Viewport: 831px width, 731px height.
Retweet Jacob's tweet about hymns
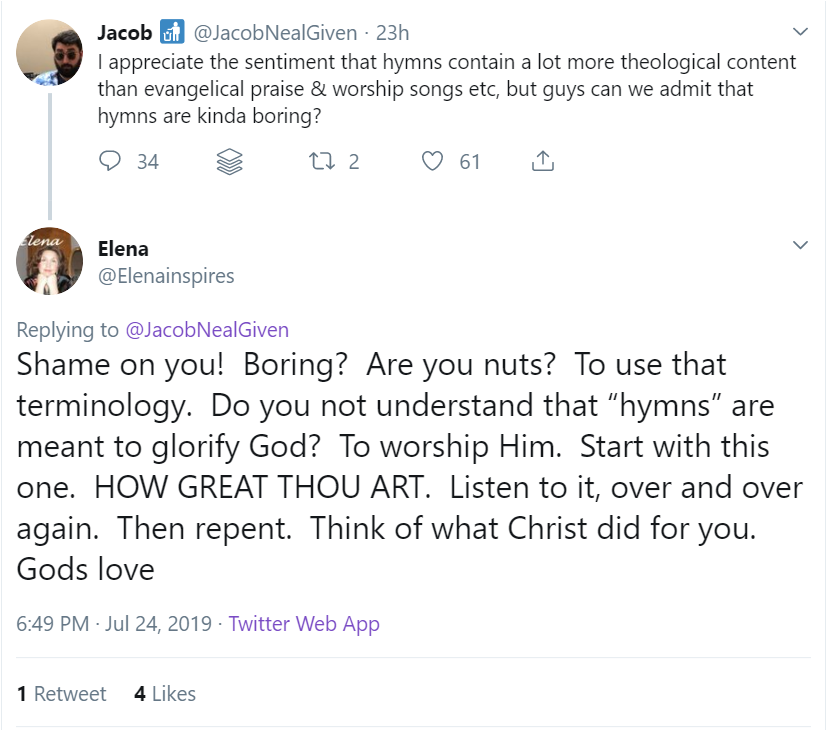[x=322, y=161]
